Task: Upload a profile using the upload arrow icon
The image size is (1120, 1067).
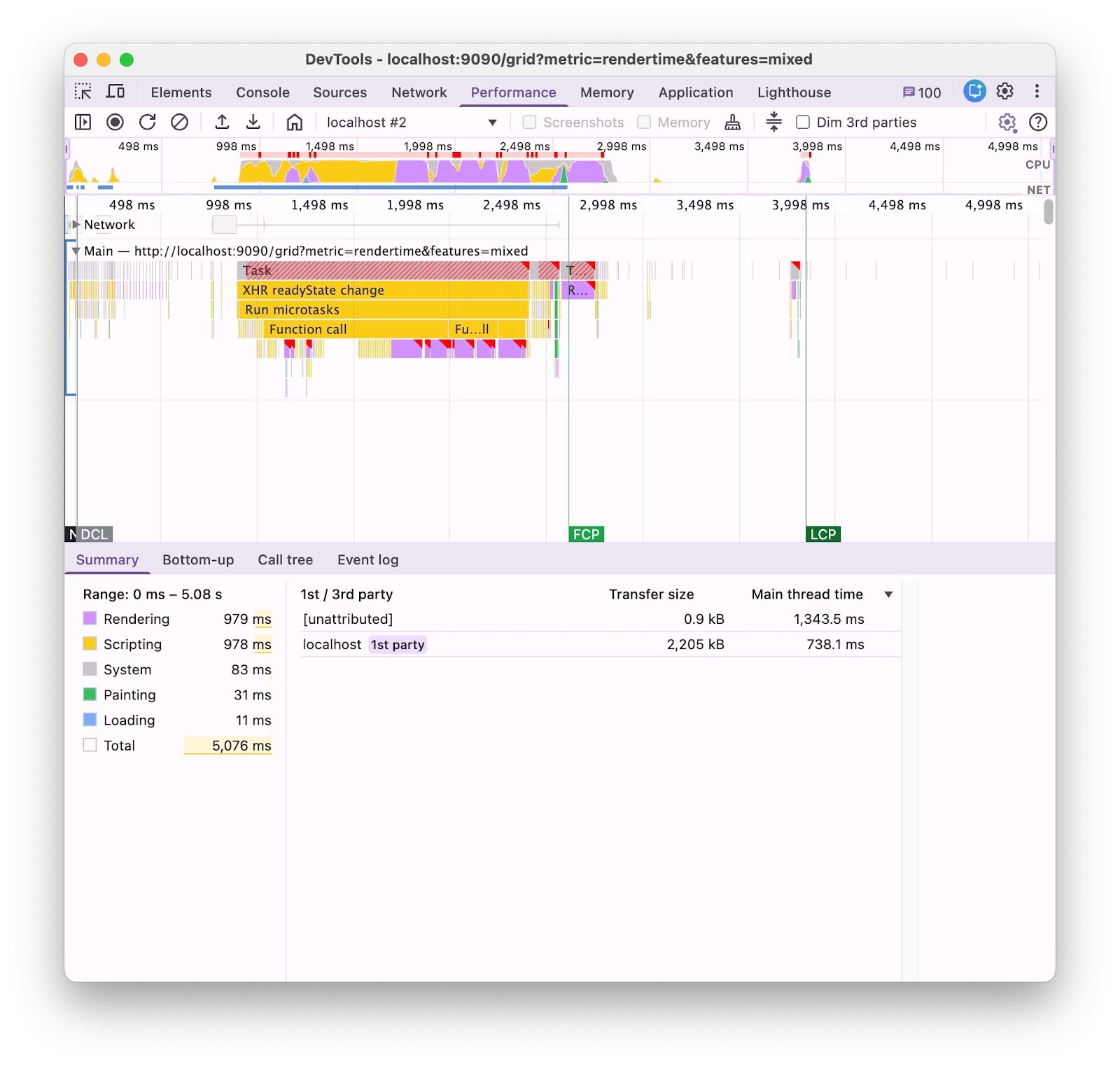Action: coord(222,123)
